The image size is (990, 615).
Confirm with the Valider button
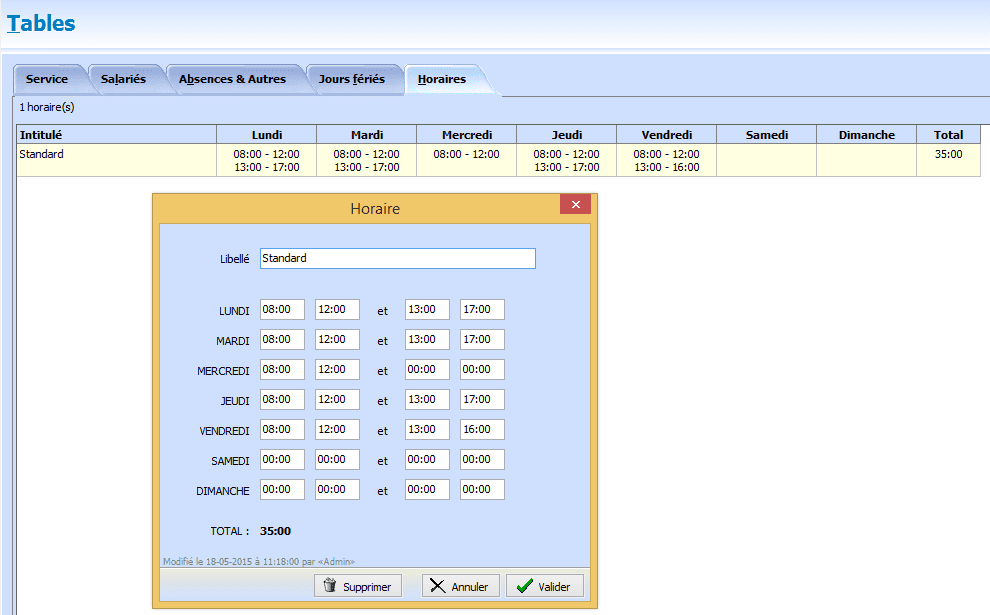click(x=545, y=586)
